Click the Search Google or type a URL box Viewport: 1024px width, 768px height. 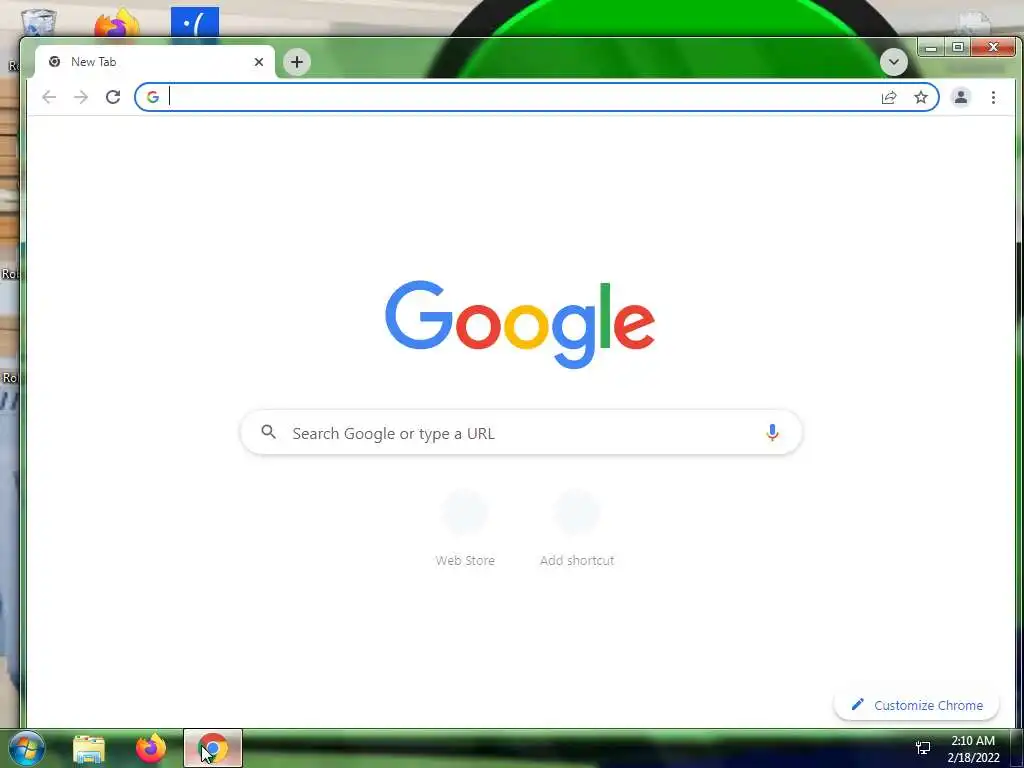tap(521, 432)
